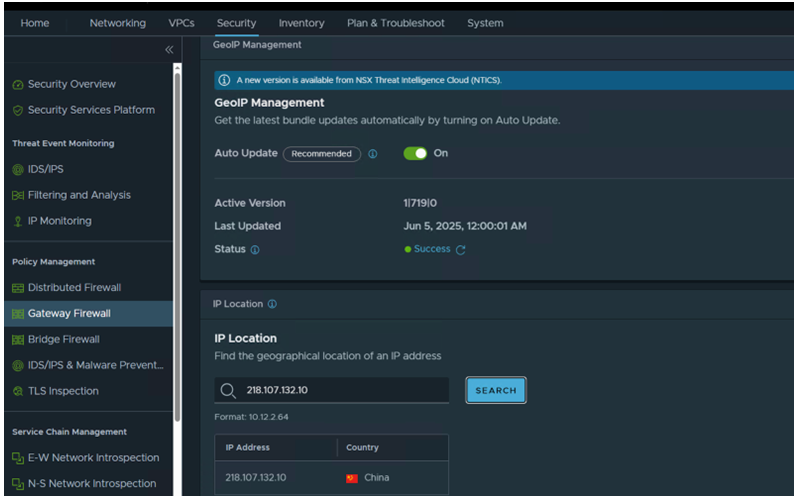Click the left sidebar vertical scrollbar

click(x=178, y=250)
